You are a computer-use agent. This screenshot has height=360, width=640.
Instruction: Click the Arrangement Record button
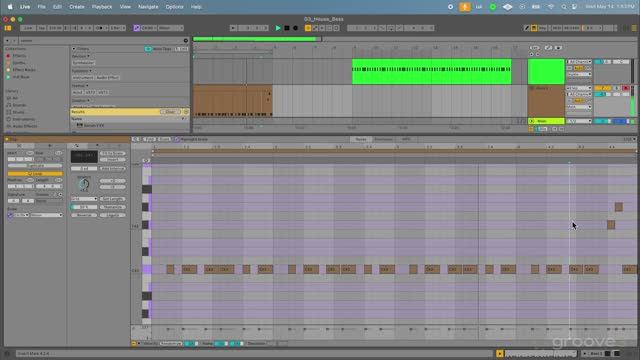pos(296,28)
